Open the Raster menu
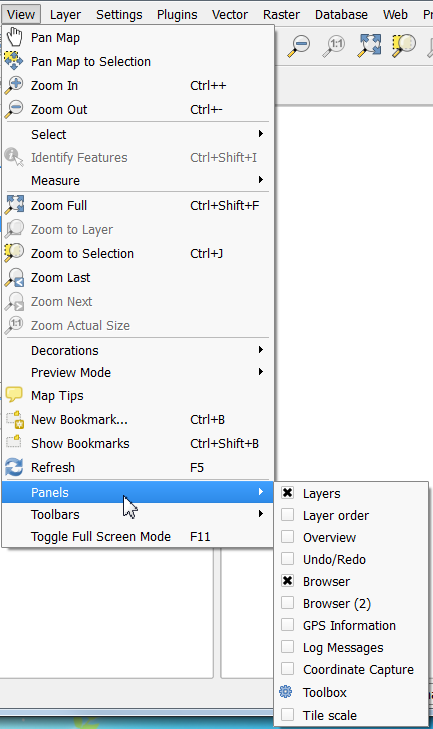Image resolution: width=433 pixels, height=729 pixels. coord(281,14)
